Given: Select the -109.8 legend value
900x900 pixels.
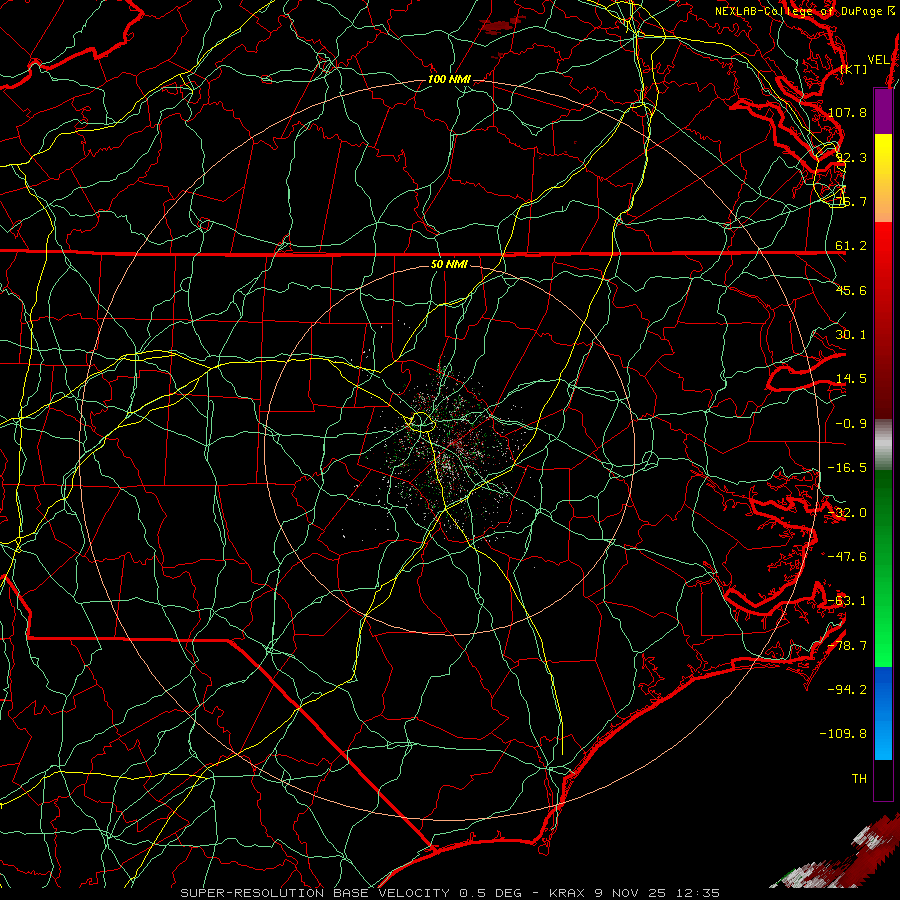Looking at the screenshot, I should (x=844, y=734).
